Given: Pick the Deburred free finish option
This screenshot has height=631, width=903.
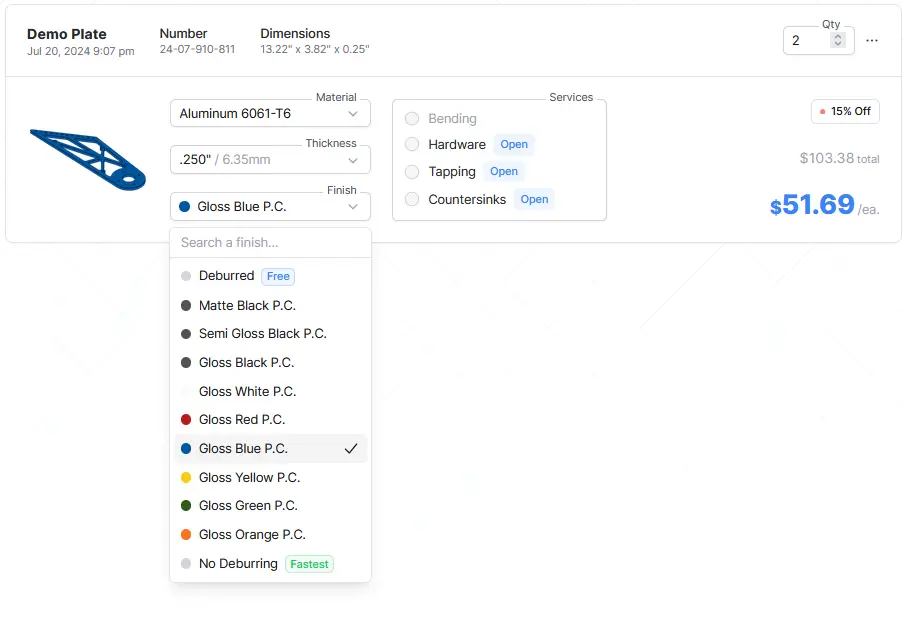Looking at the screenshot, I should (227, 276).
